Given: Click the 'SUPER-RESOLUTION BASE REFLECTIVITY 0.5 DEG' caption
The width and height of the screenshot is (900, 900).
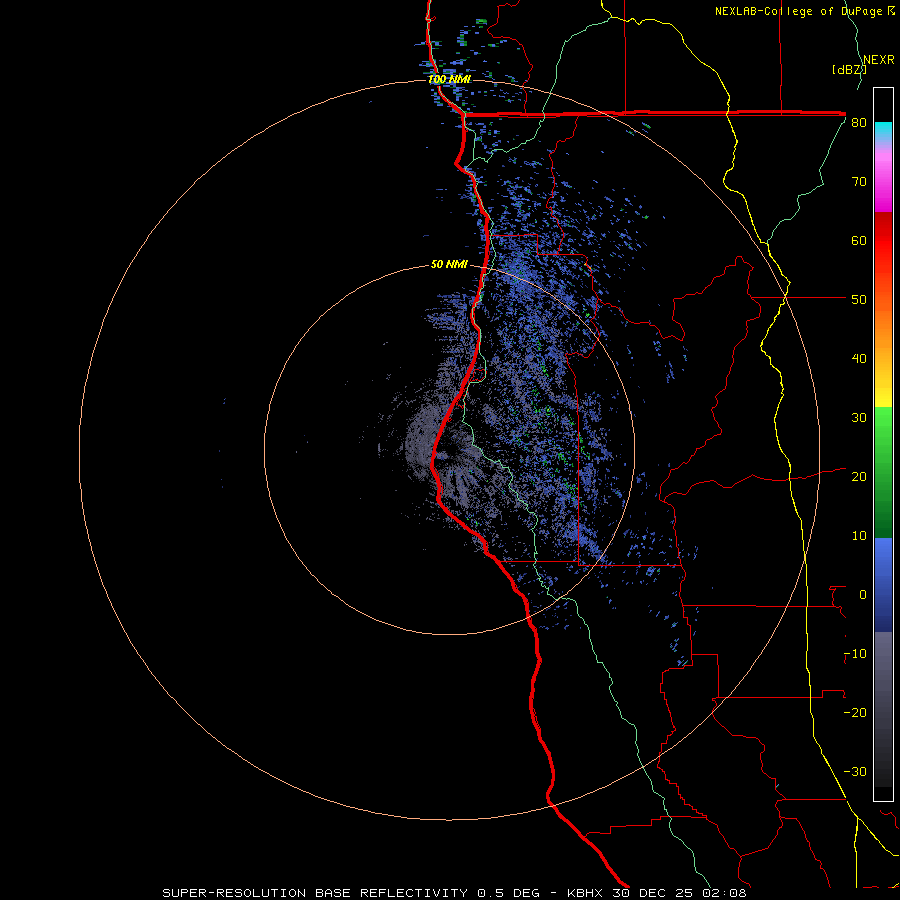Looking at the screenshot, I should click(351, 893).
